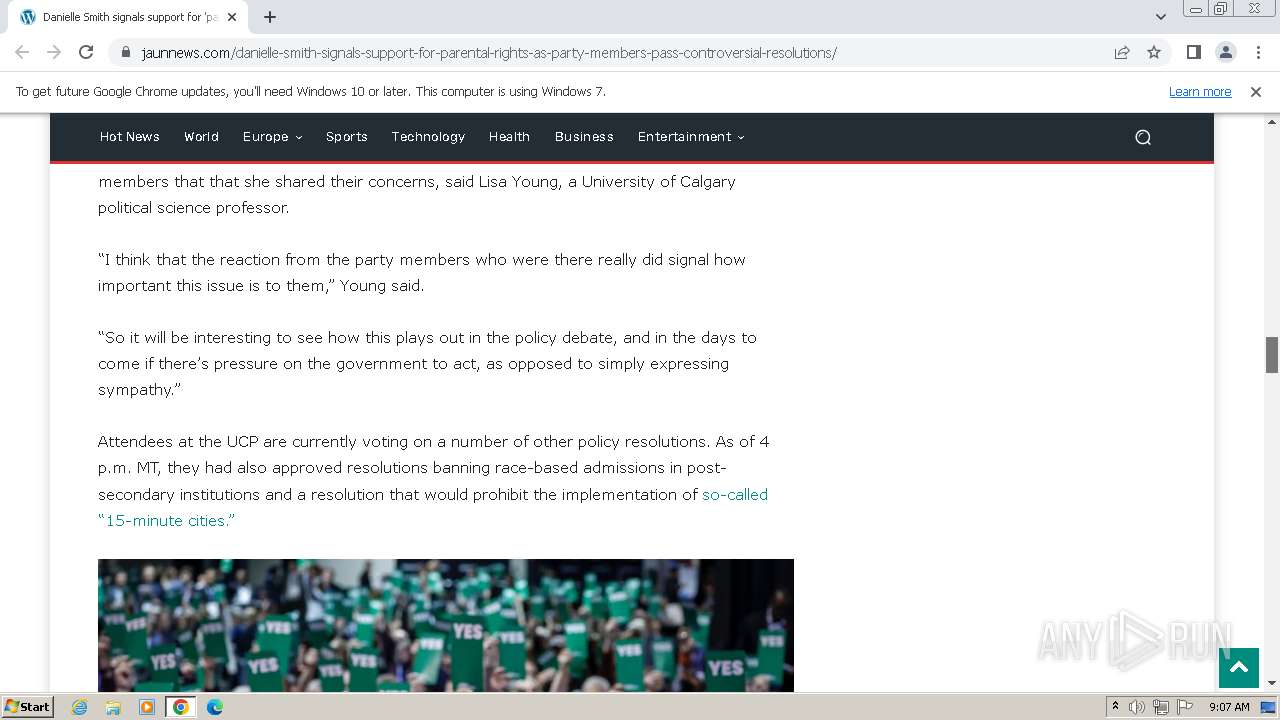Click the YES signs crowd photo
1280x720 pixels.
click(446, 625)
